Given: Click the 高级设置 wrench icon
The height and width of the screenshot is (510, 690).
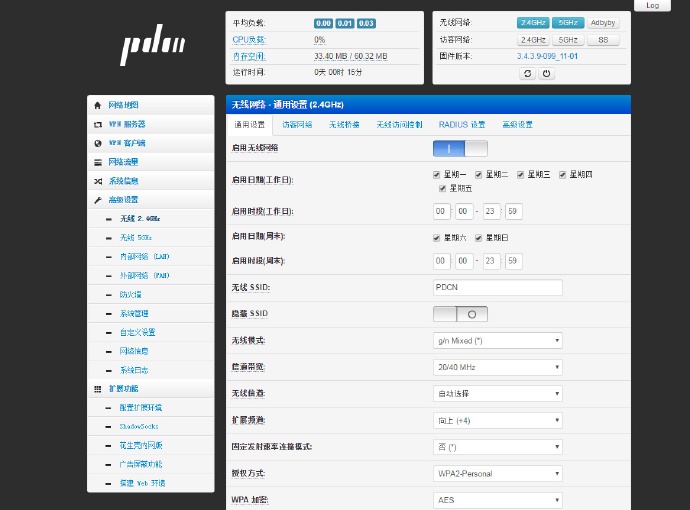Looking at the screenshot, I should coord(98,200).
